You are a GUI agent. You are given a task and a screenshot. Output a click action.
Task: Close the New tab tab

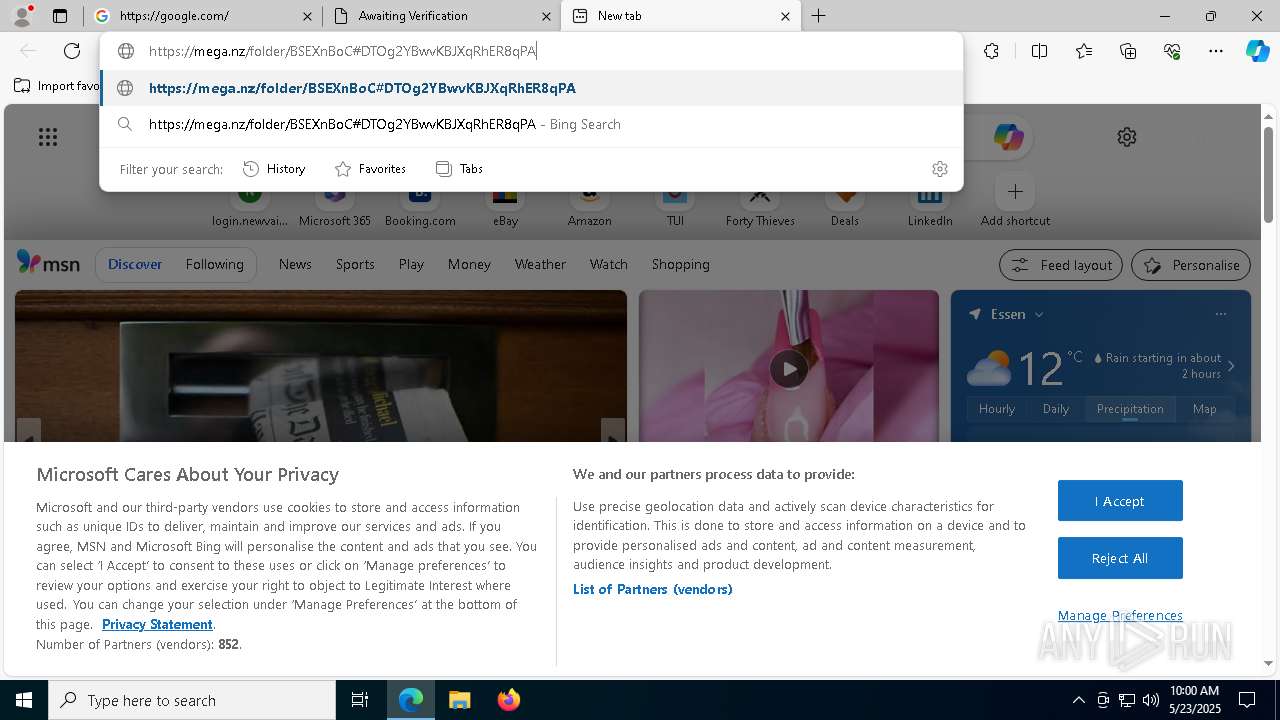tap(785, 16)
